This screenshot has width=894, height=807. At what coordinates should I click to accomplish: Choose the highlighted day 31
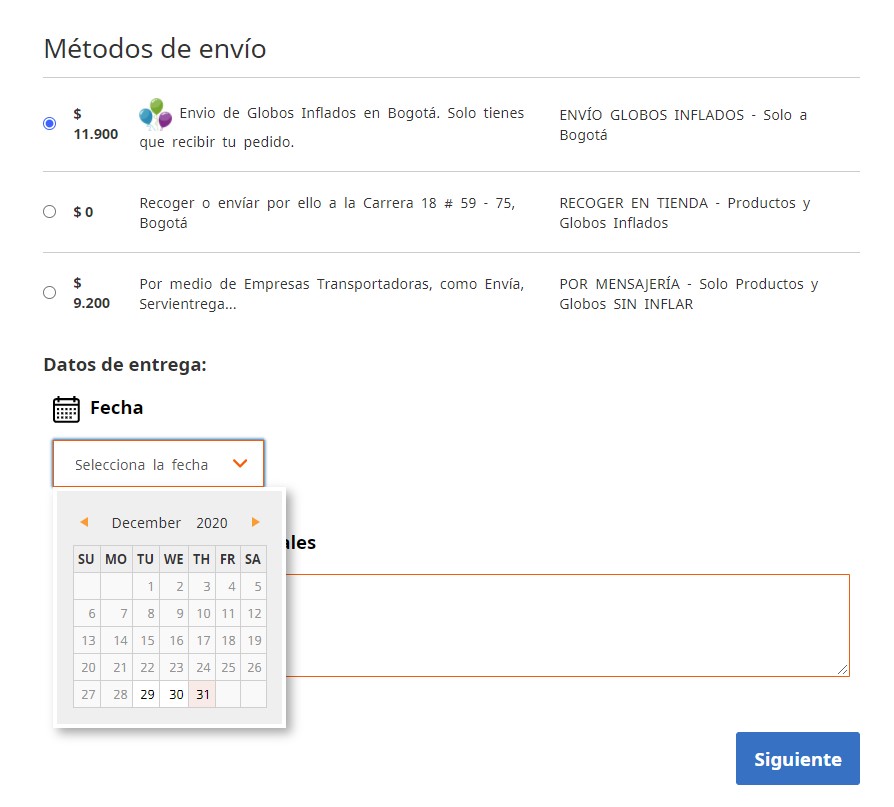[x=202, y=694]
